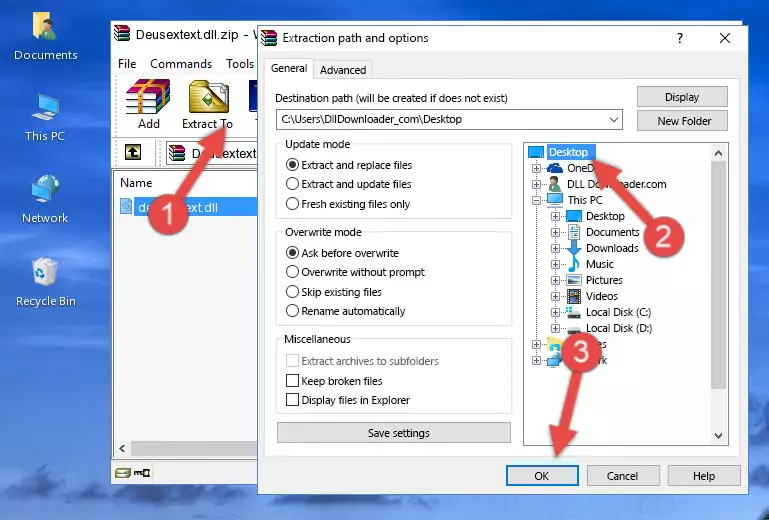Click the Display button
Screen dimensions: 769x520
tap(682, 97)
